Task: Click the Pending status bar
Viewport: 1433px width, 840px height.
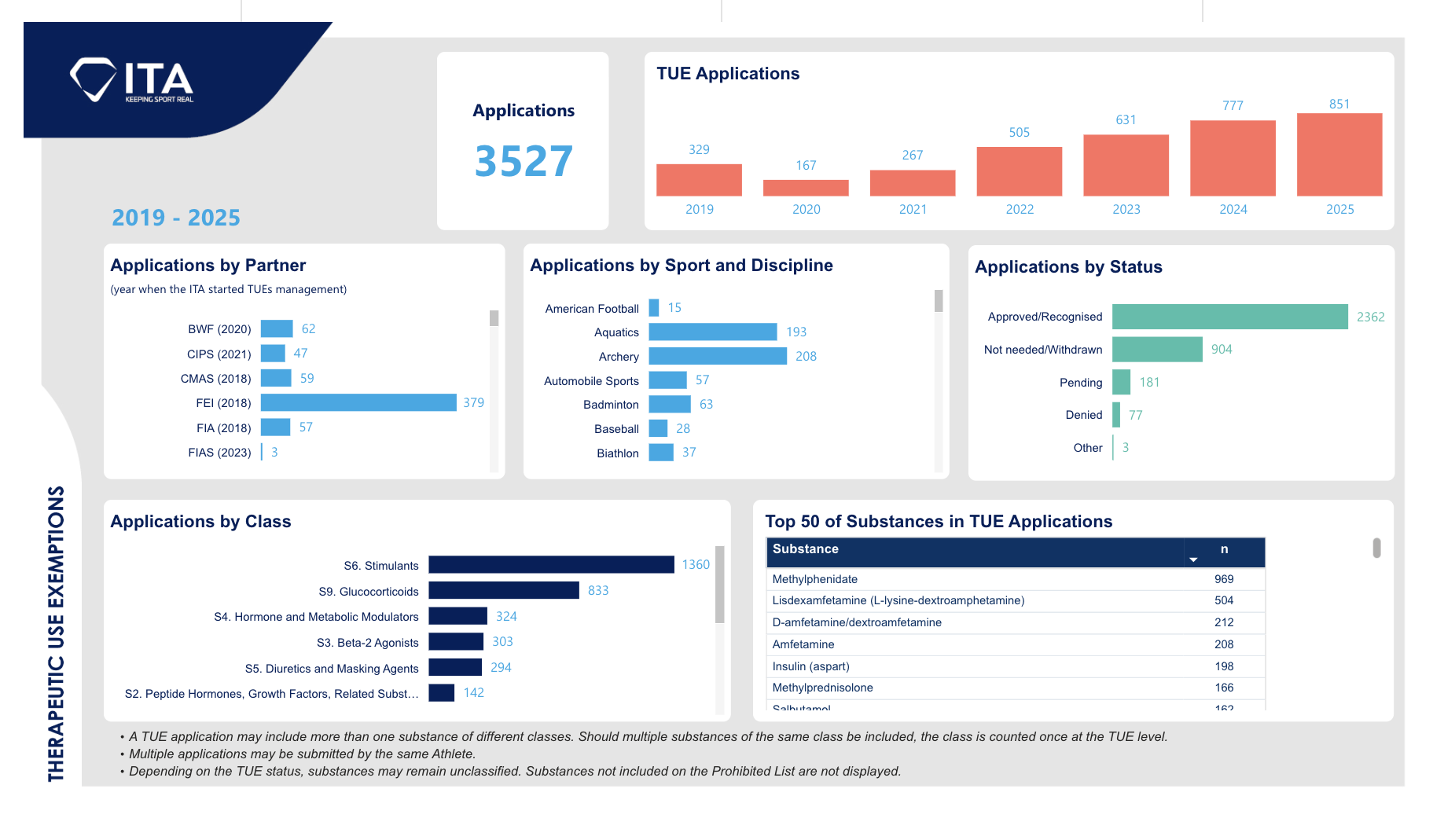Action: pos(1121,383)
